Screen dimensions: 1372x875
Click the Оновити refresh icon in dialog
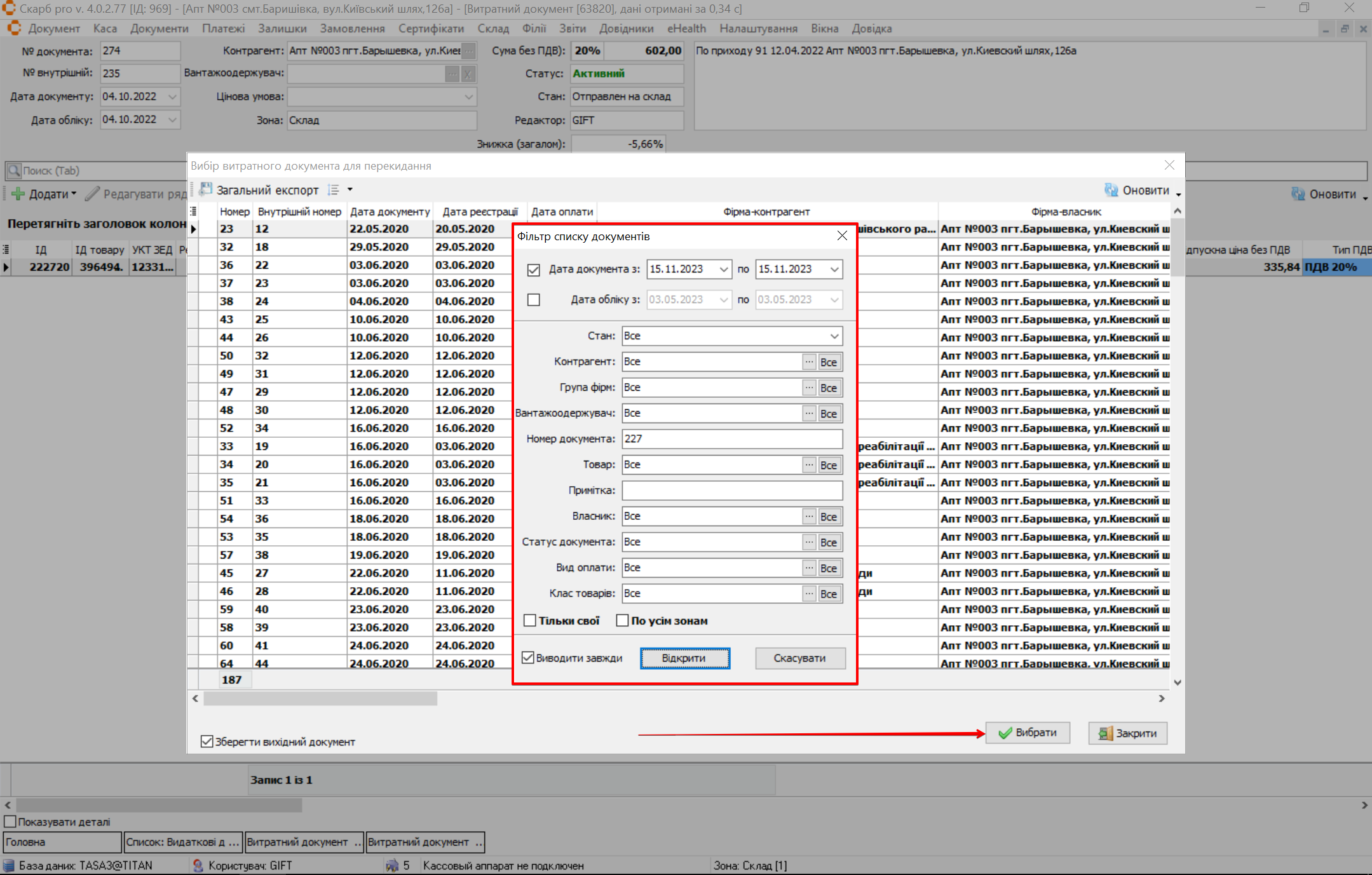(1111, 189)
